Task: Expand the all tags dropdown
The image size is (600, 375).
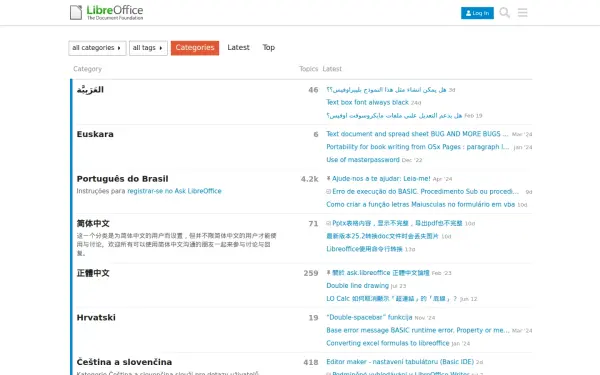Action: 148,48
